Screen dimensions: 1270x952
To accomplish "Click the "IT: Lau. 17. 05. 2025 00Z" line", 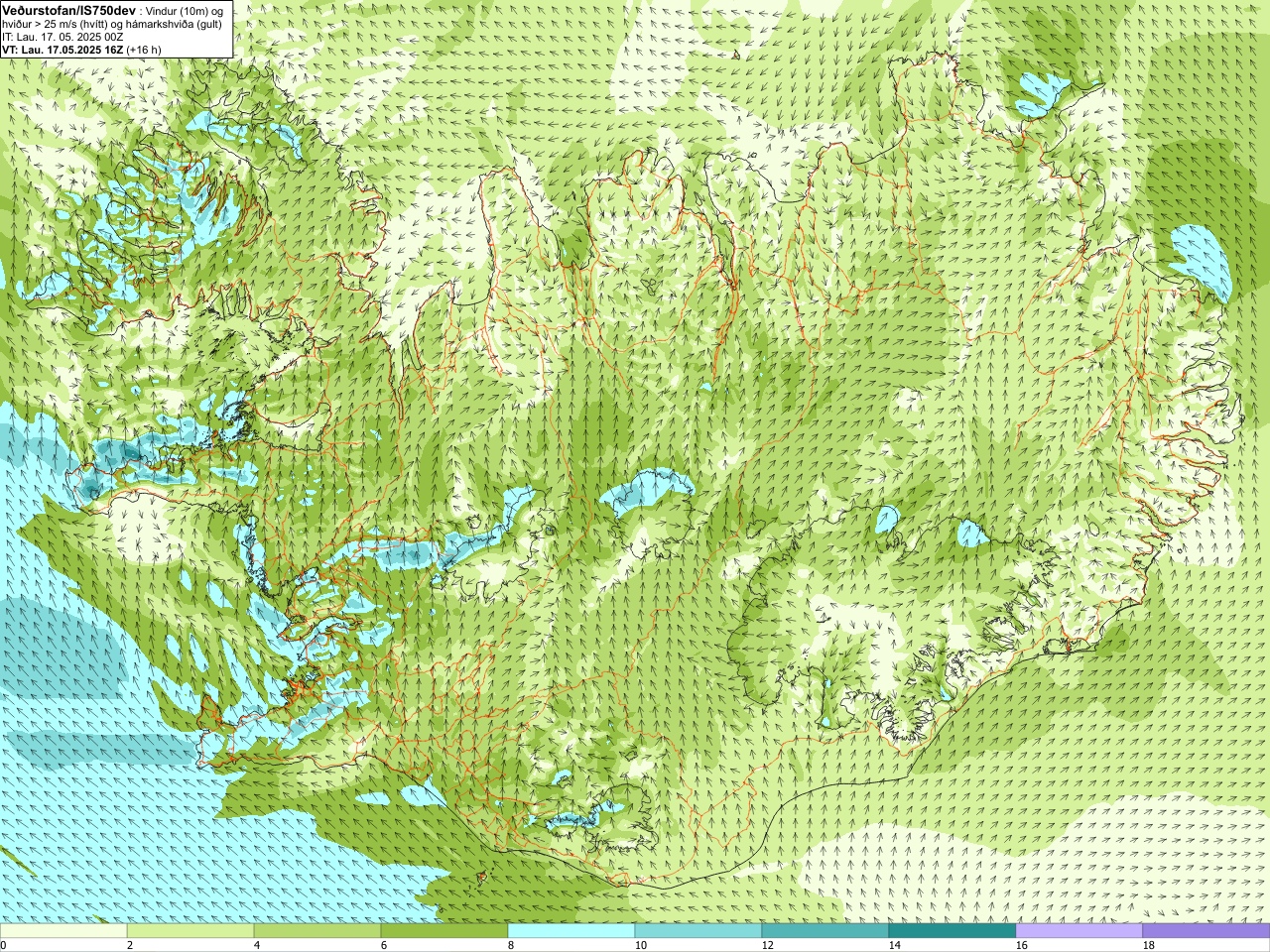I will tap(63, 37).
